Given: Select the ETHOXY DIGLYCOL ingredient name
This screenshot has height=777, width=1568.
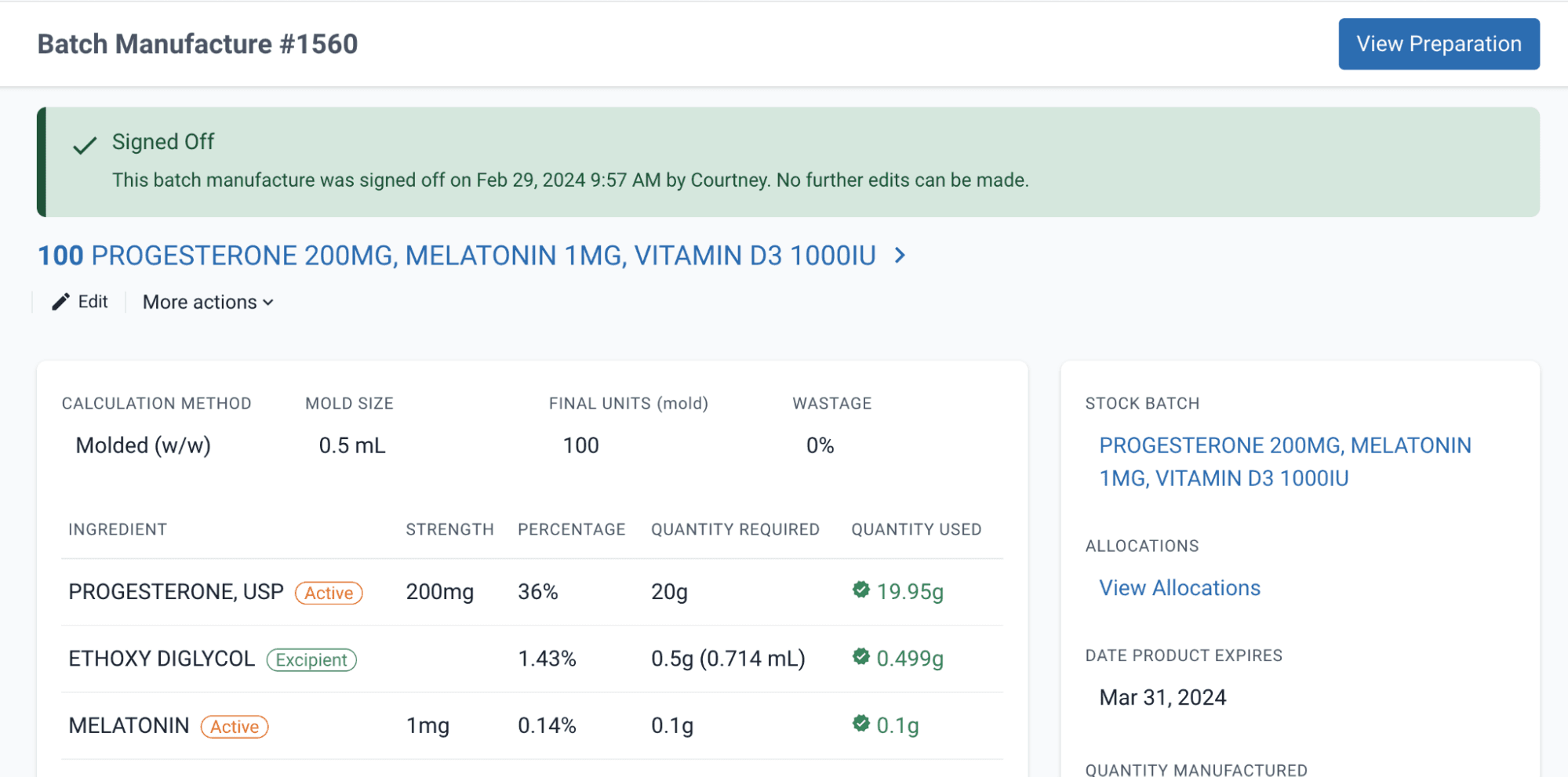Looking at the screenshot, I should [x=162, y=659].
